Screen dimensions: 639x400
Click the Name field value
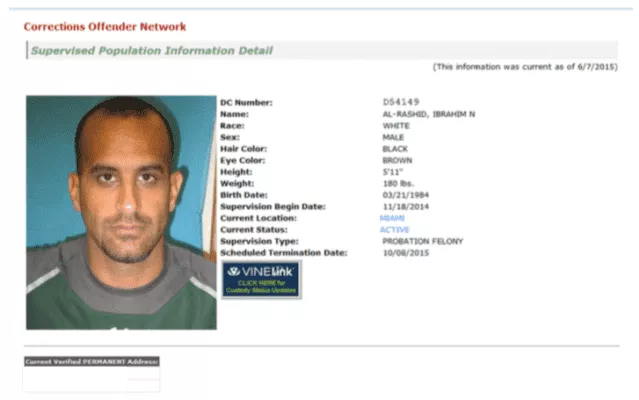[x=429, y=114]
